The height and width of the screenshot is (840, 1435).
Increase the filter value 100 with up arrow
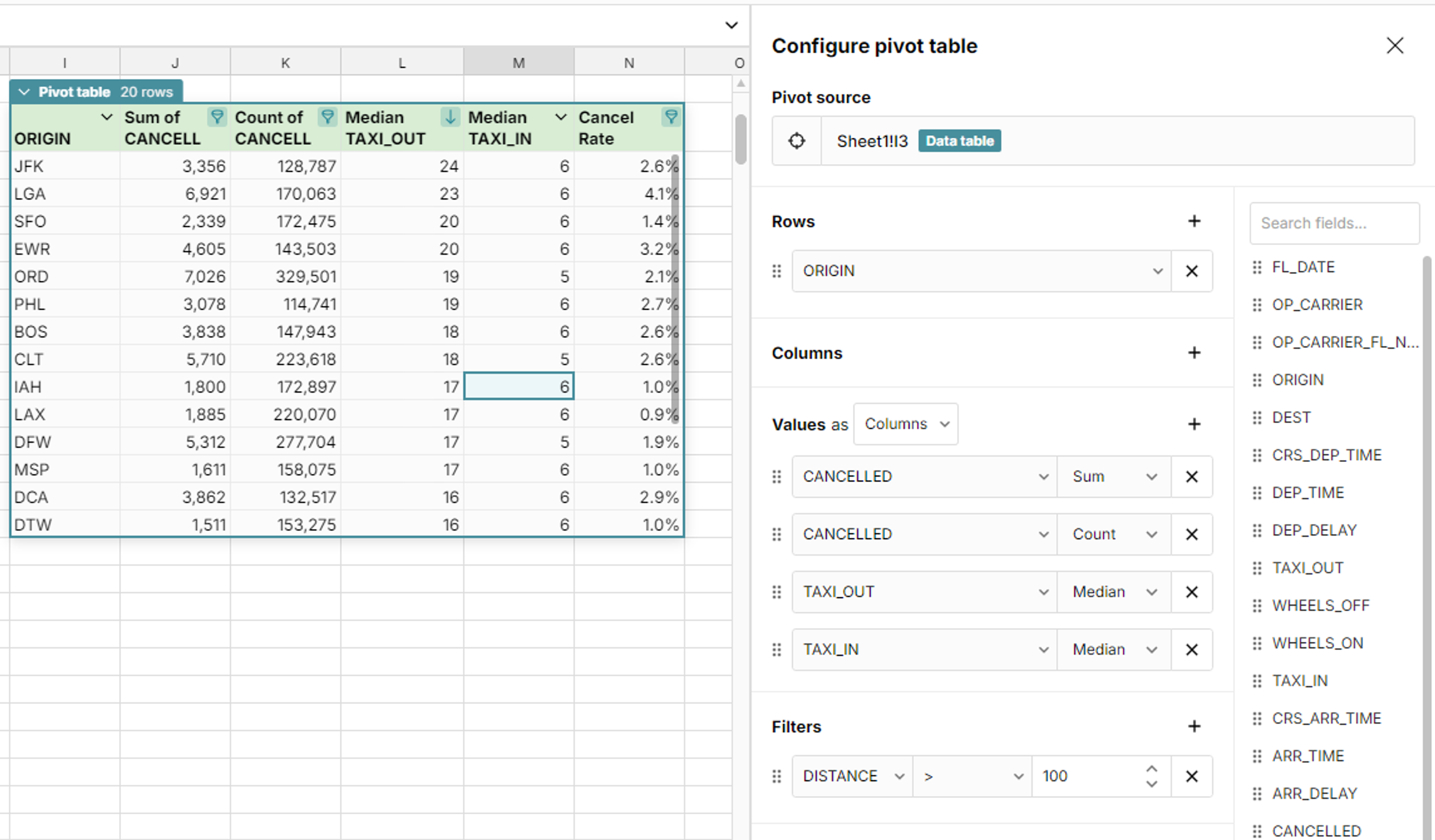(x=1151, y=768)
